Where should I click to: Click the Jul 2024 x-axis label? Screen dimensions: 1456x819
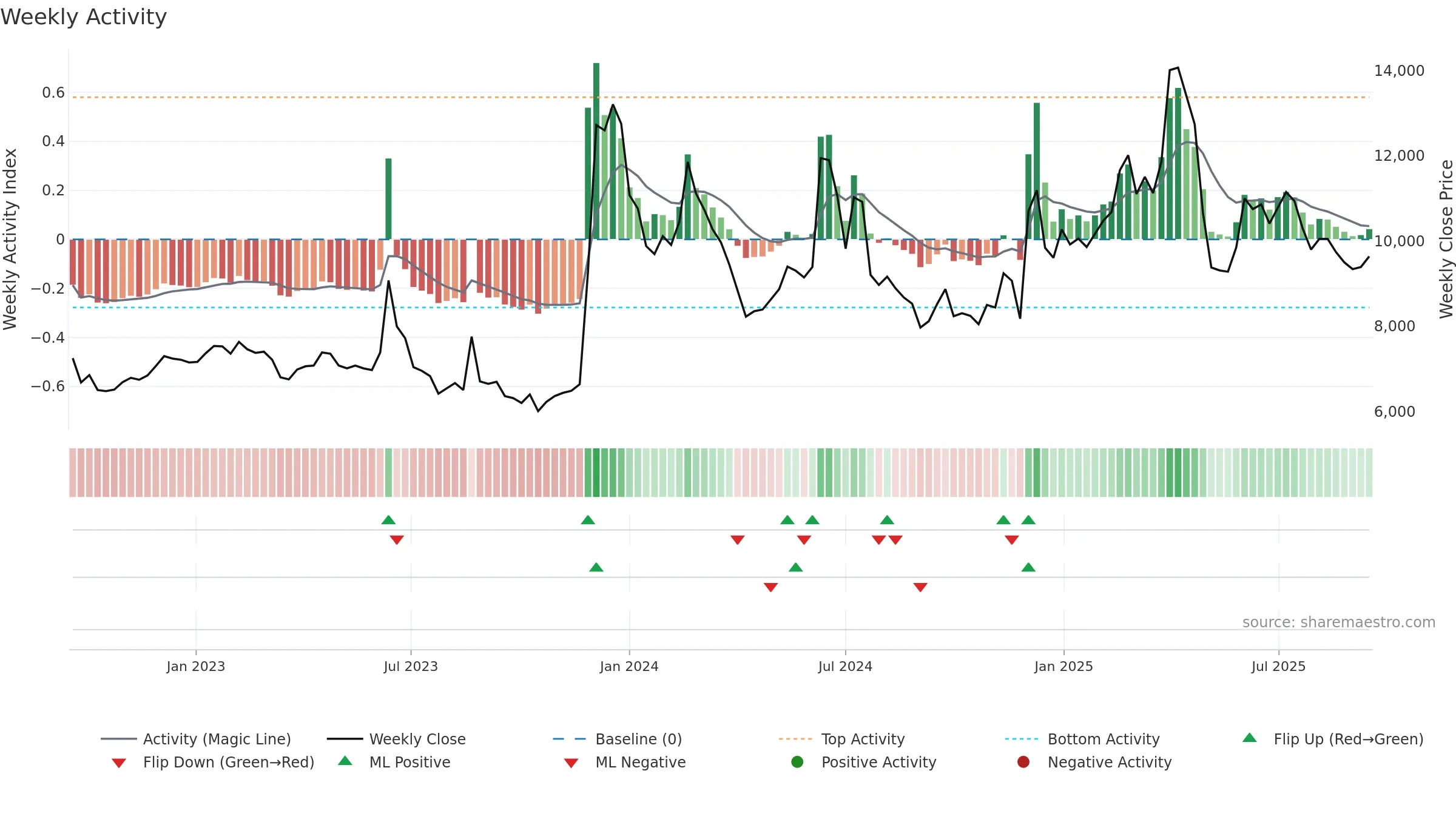click(845, 666)
